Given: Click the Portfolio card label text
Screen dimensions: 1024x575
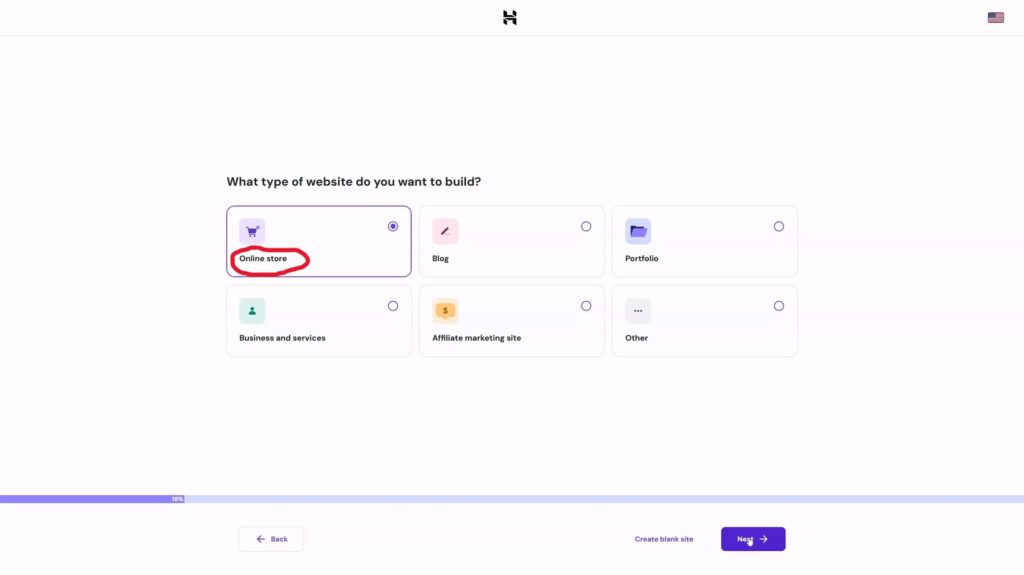Looking at the screenshot, I should (642, 259).
